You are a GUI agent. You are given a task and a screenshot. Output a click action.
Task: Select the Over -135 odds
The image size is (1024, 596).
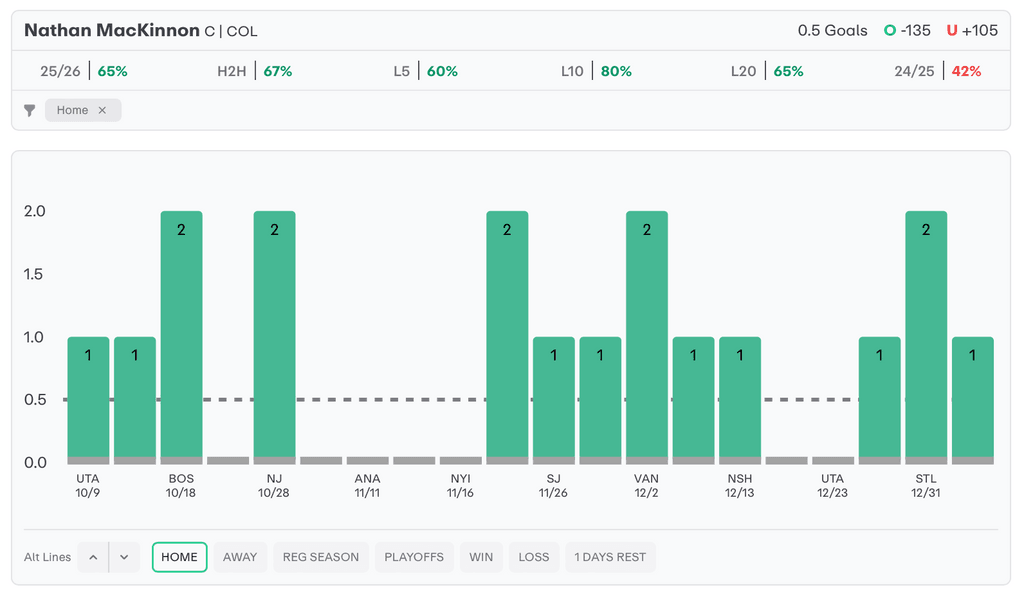(x=907, y=30)
